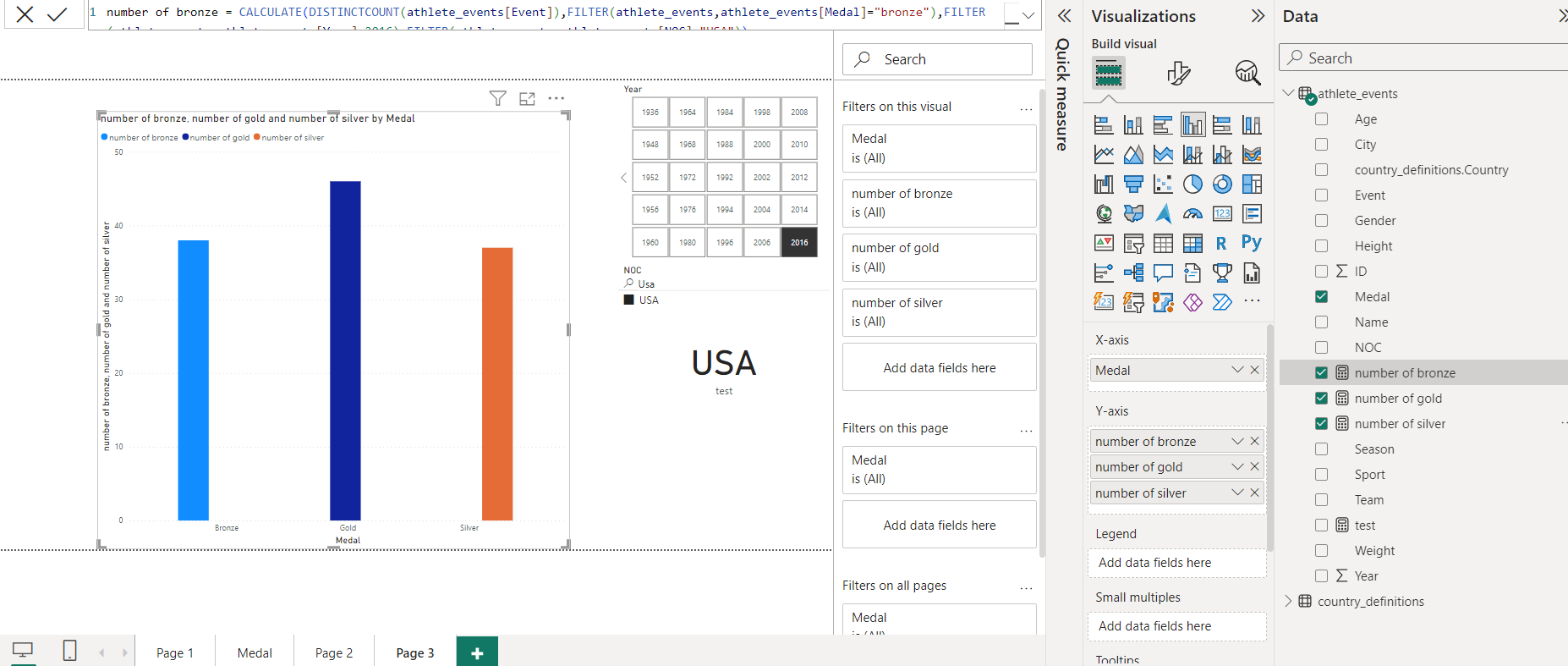
Task: Select year 2012 in the slicer
Action: click(799, 177)
